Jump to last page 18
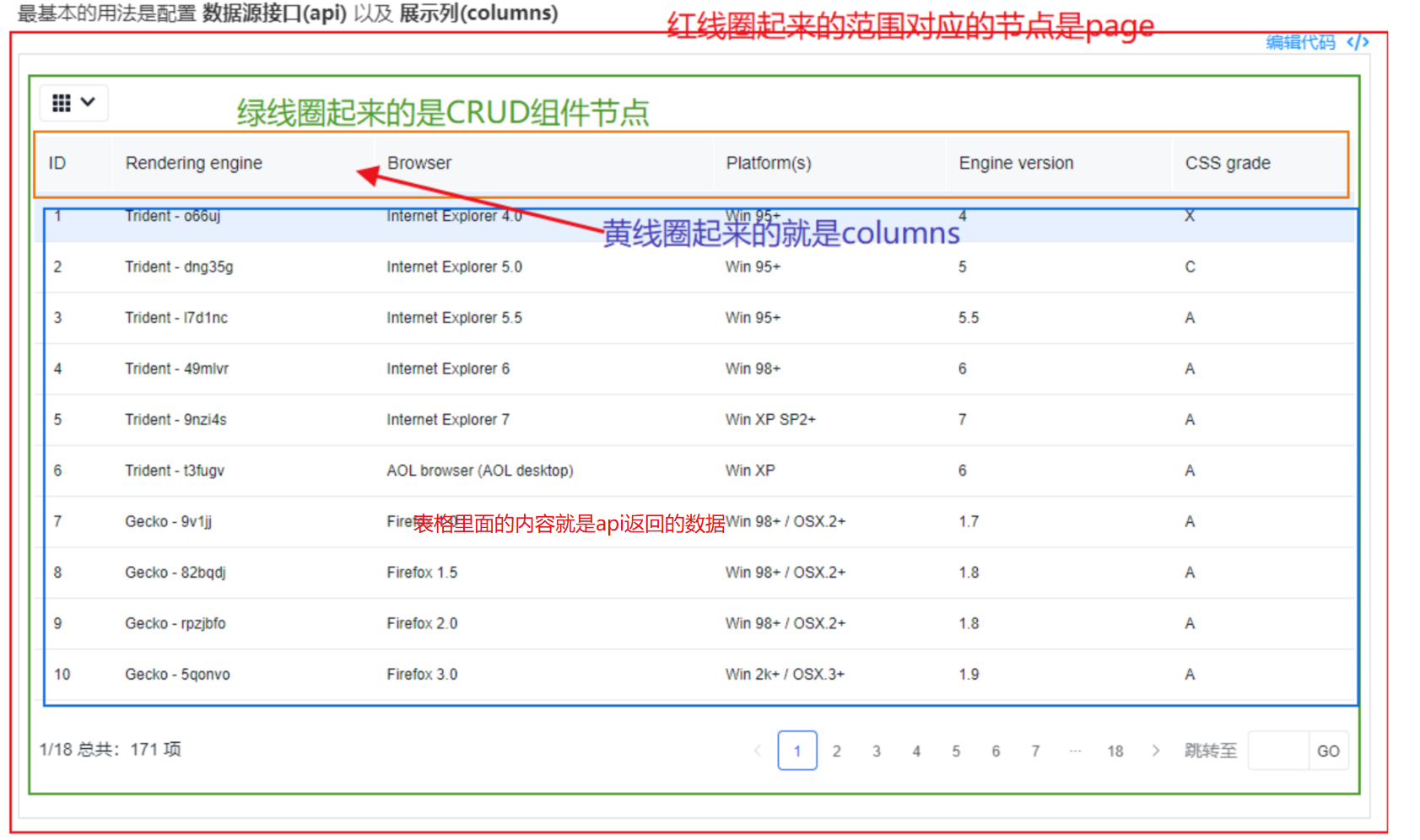 [1115, 751]
